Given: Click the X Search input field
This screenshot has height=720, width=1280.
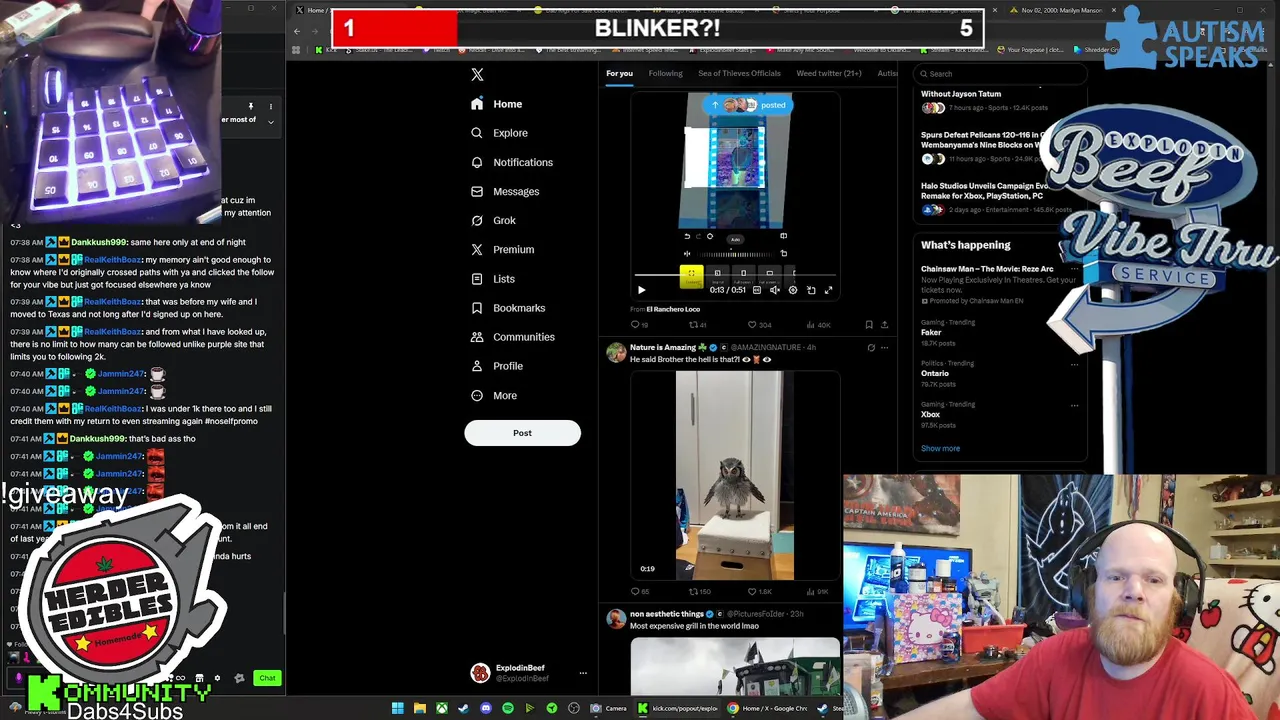Looking at the screenshot, I should pyautogui.click(x=1000, y=73).
